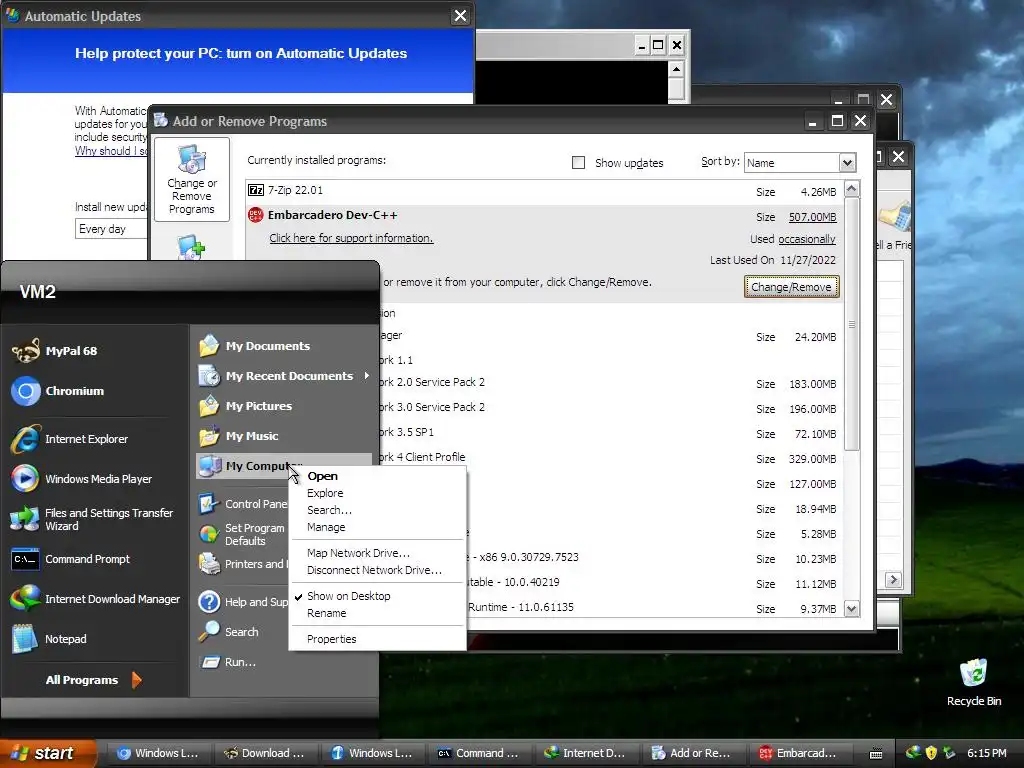Launch Windows Media Player icon
Screen dimensions: 1024x768
(x=26, y=479)
